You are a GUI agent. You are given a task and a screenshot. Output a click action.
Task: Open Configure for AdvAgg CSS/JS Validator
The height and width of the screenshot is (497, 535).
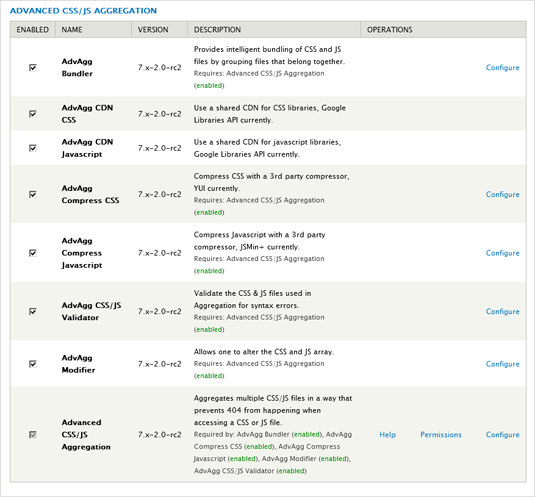tap(503, 311)
